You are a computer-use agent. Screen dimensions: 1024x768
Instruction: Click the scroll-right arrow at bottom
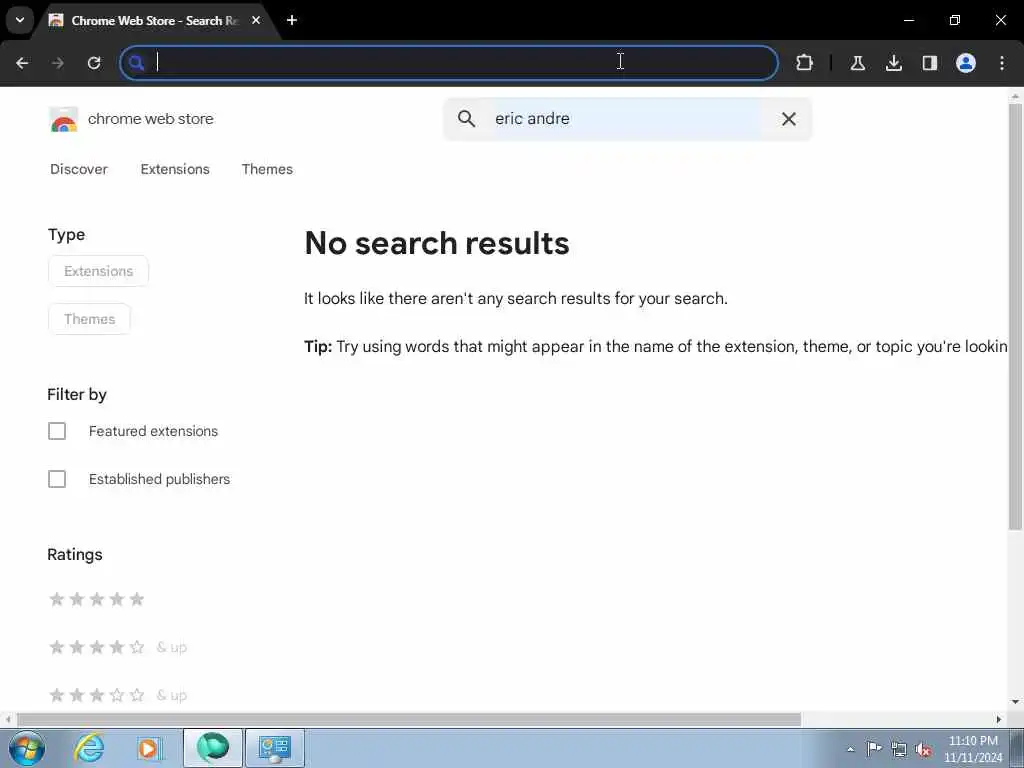[999, 719]
